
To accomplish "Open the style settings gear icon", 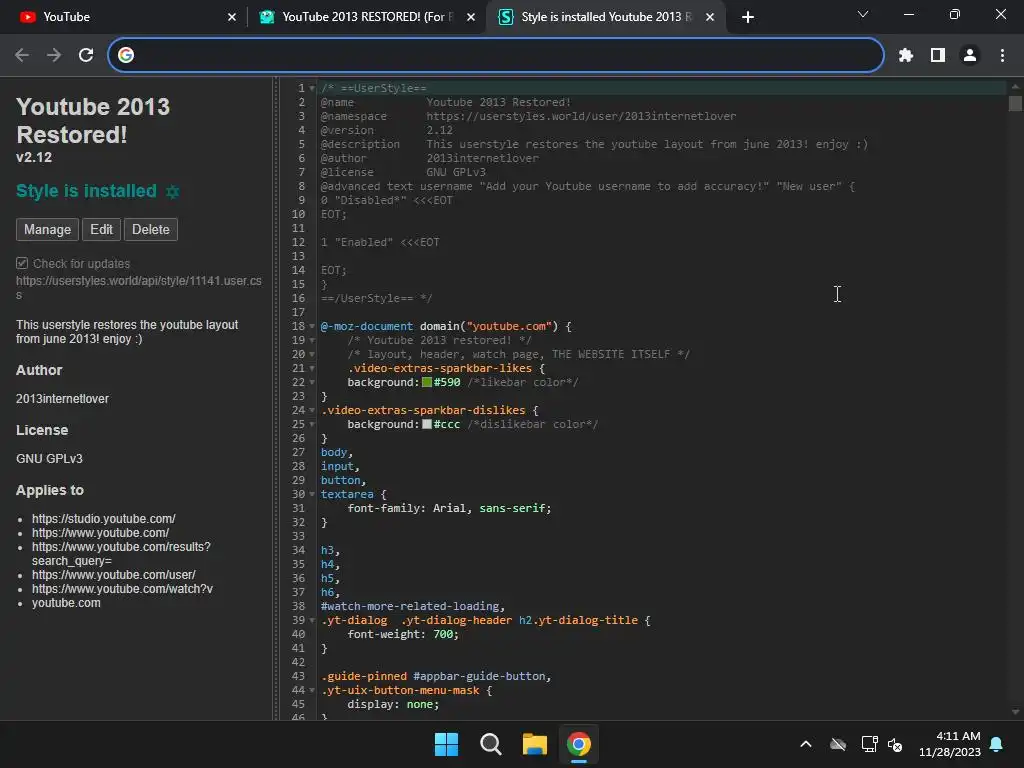I will pyautogui.click(x=172, y=191).
